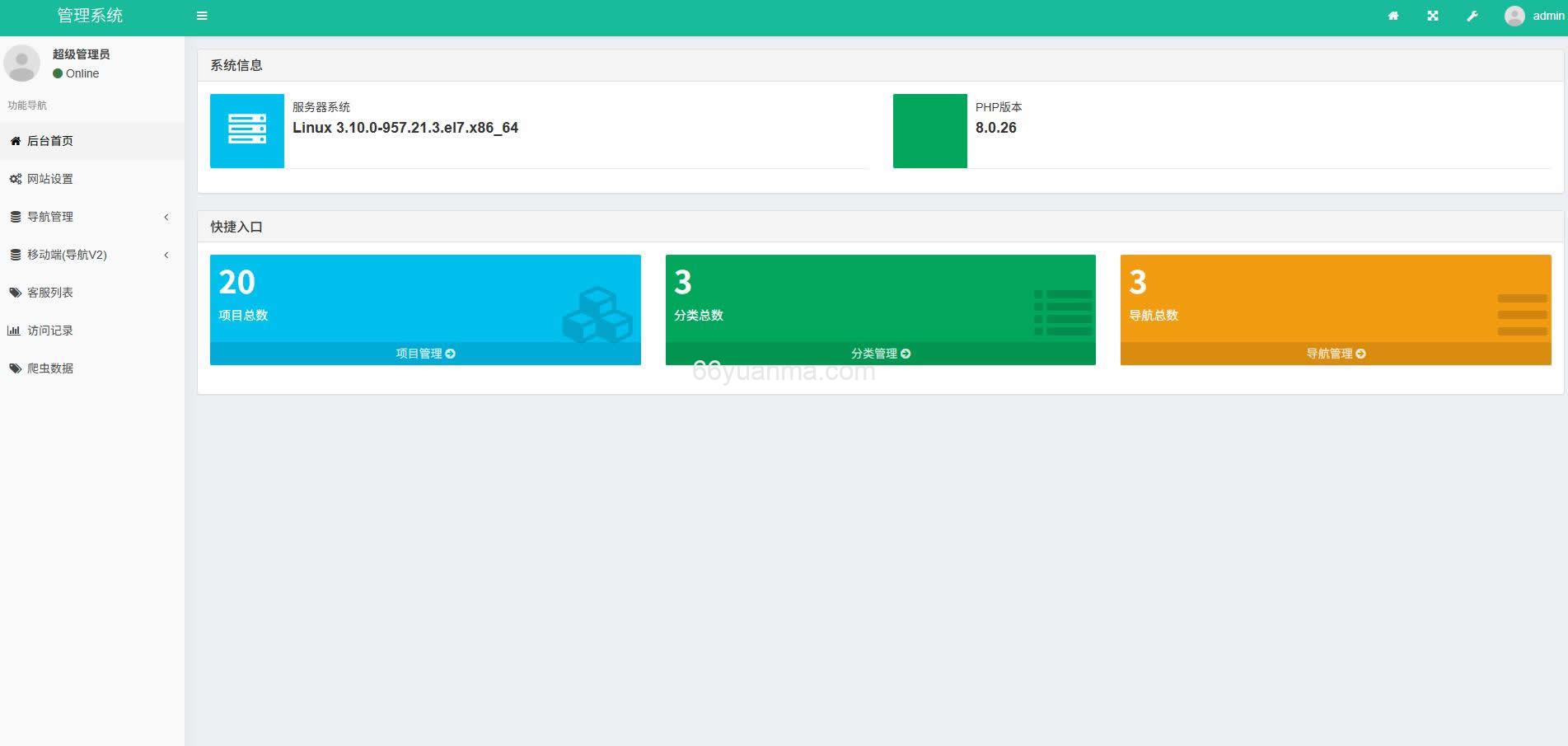This screenshot has height=746, width=1568.
Task: Toggle the sidebar with the hamburger icon
Action: pyautogui.click(x=202, y=16)
